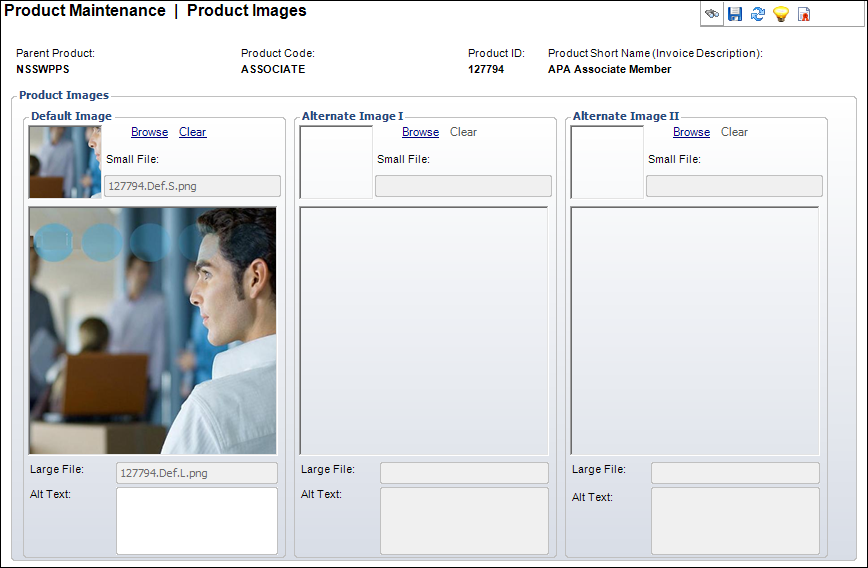Refresh using the blue arrows icon
The width and height of the screenshot is (868, 568).
tap(758, 14)
